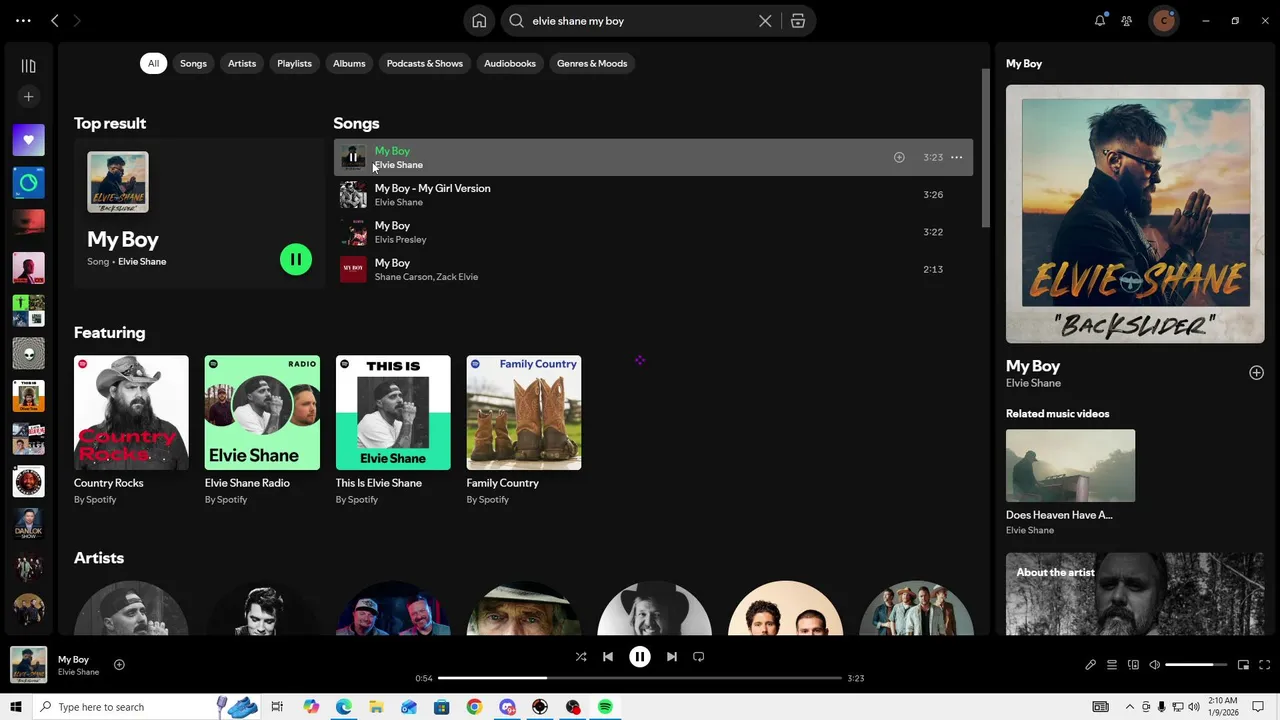Click the Browse icon beside search field
Viewport: 1280px width, 720px height.
[798, 21]
